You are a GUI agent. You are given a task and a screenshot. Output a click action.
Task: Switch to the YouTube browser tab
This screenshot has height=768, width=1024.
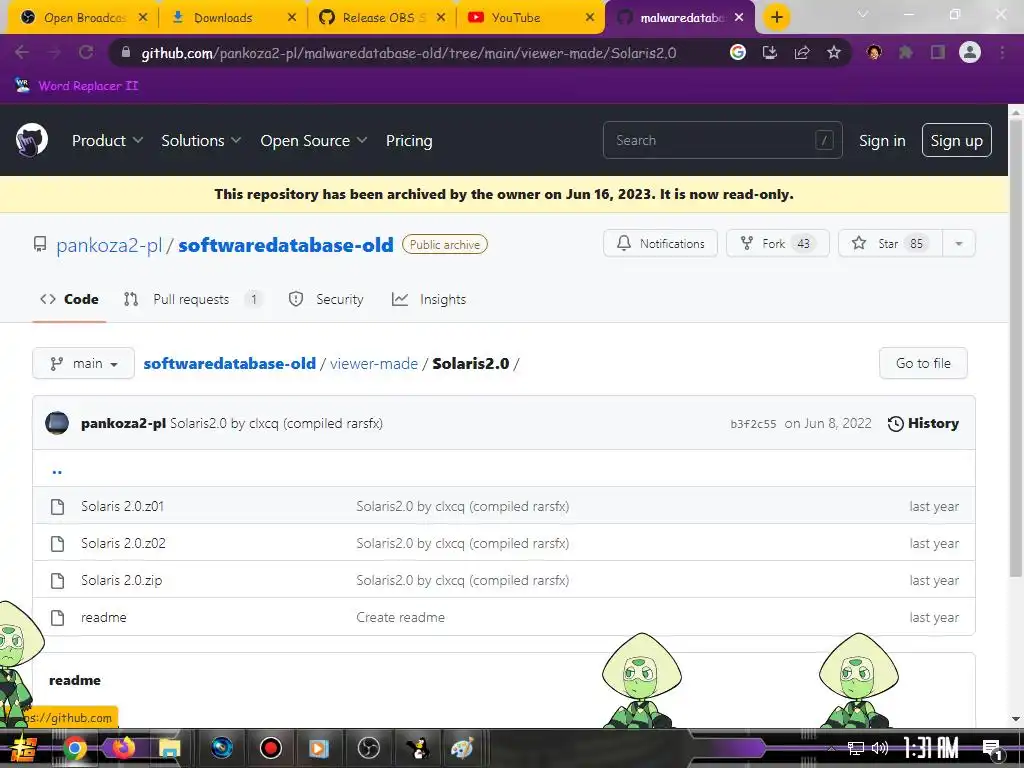531,18
